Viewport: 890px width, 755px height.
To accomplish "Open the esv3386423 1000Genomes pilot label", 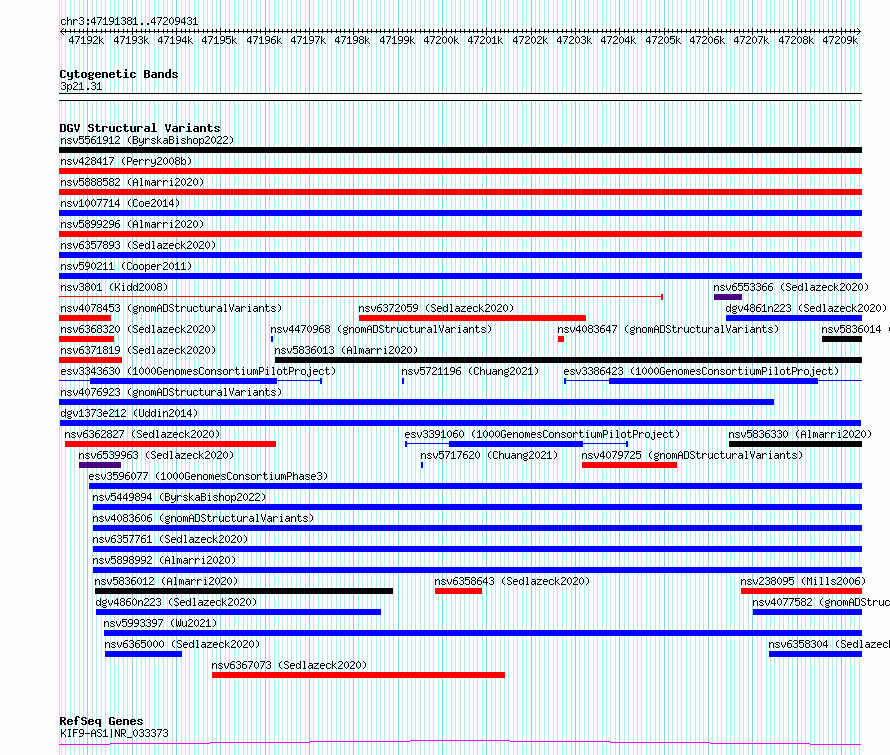I will pos(701,371).
